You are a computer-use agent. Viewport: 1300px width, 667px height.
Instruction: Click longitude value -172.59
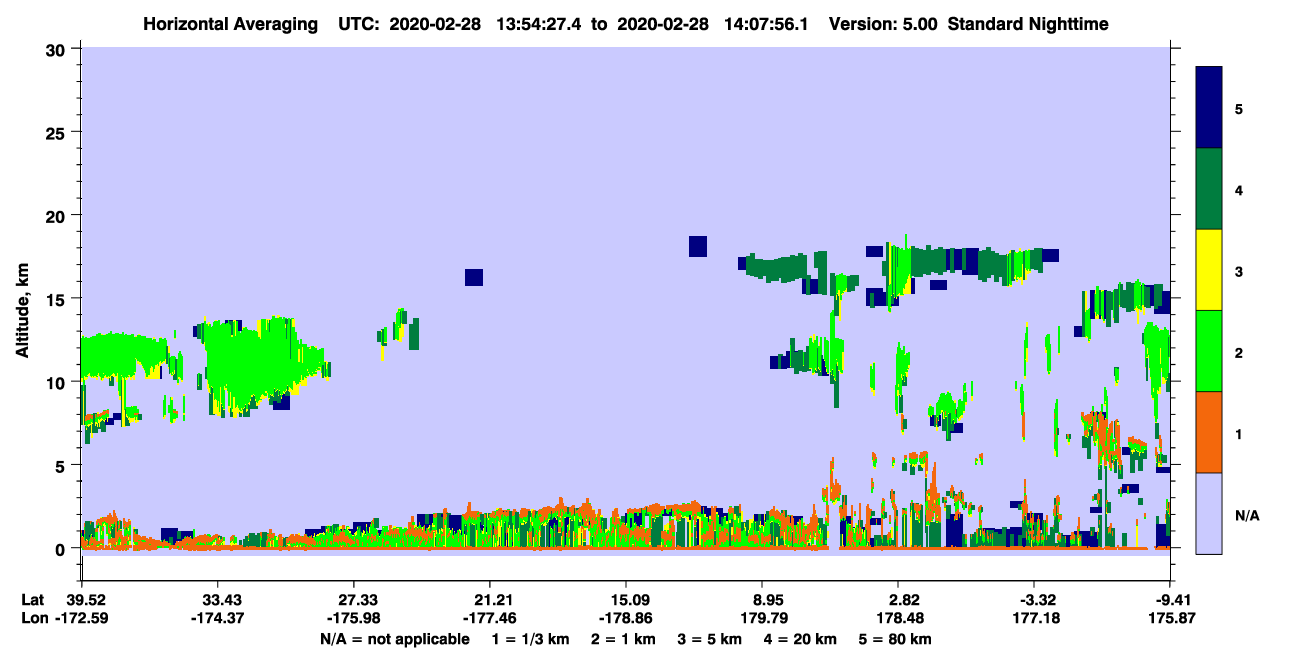[82, 618]
